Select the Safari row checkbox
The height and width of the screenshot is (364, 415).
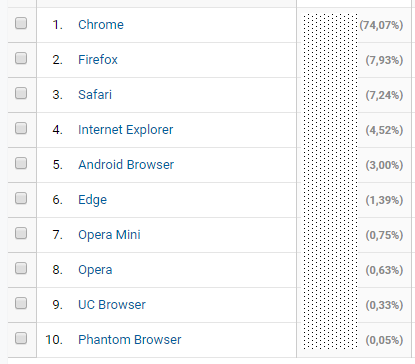(x=21, y=93)
